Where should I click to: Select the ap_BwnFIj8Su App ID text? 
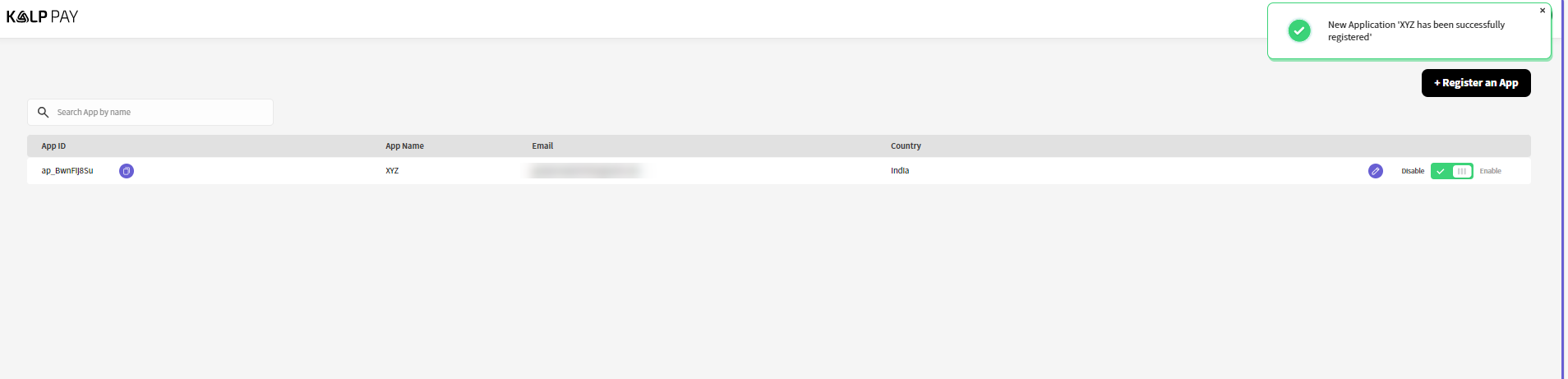[x=67, y=171]
